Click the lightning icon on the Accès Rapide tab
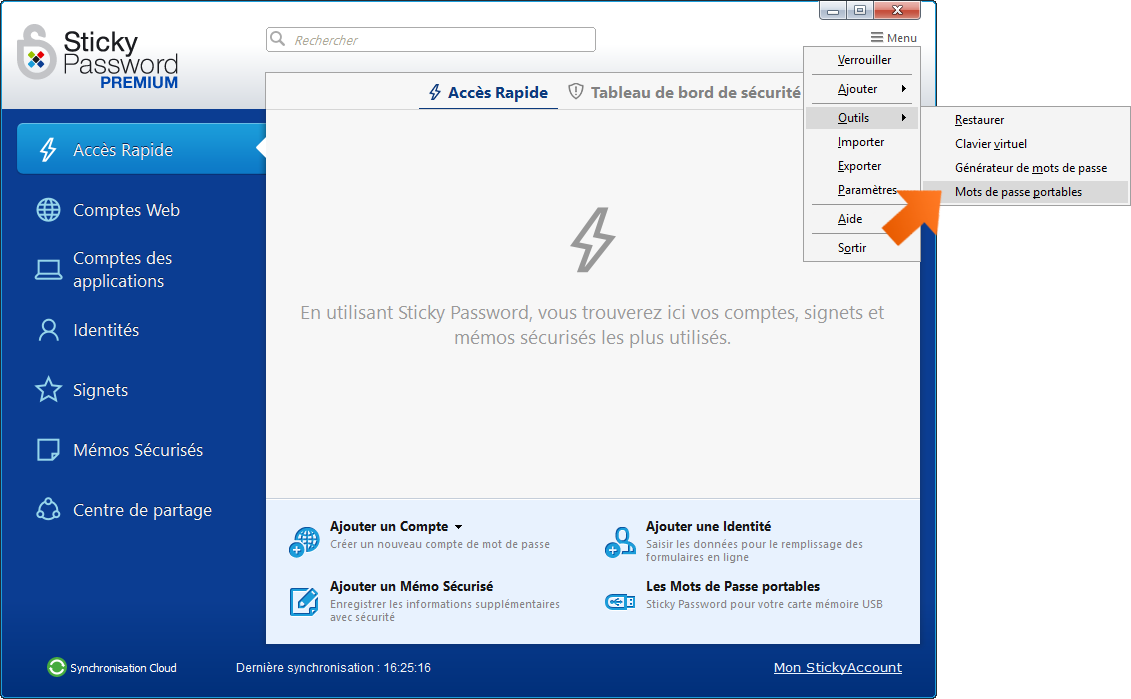Viewport: 1131px width, 699px height. tap(435, 92)
